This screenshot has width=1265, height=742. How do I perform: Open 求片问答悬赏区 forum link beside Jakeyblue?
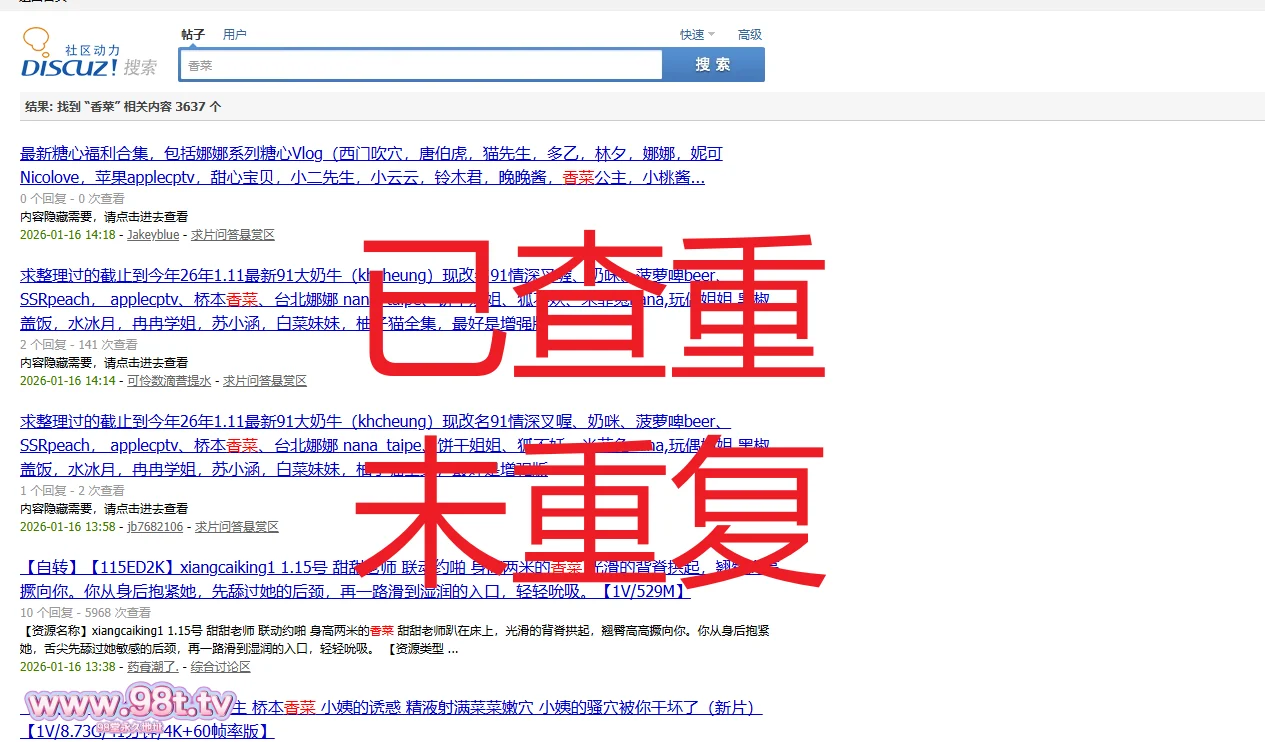point(233,235)
